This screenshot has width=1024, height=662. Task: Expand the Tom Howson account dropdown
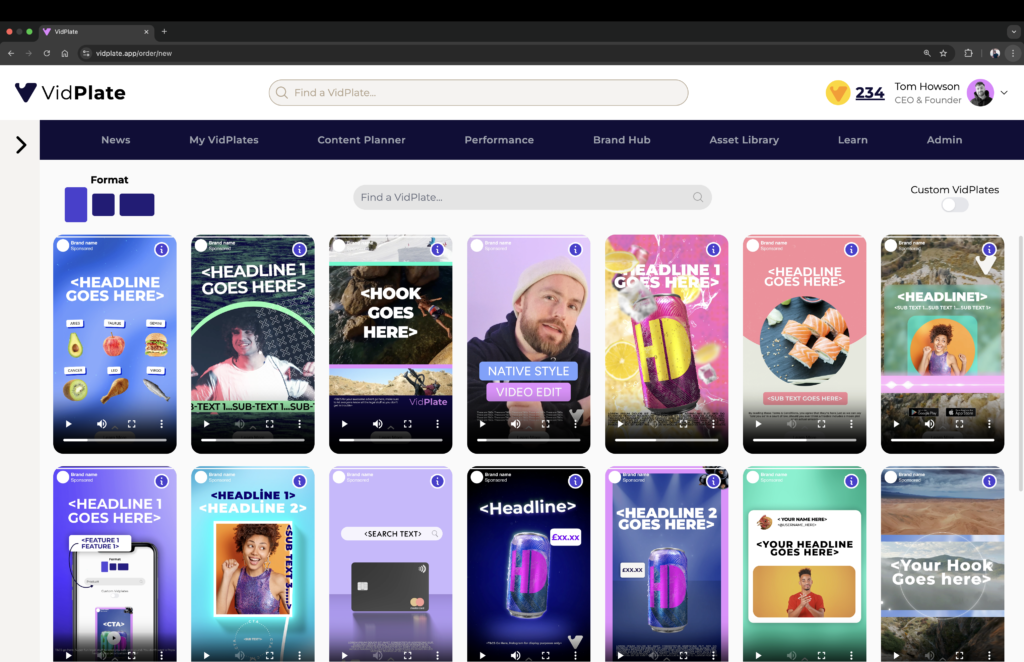point(1004,93)
